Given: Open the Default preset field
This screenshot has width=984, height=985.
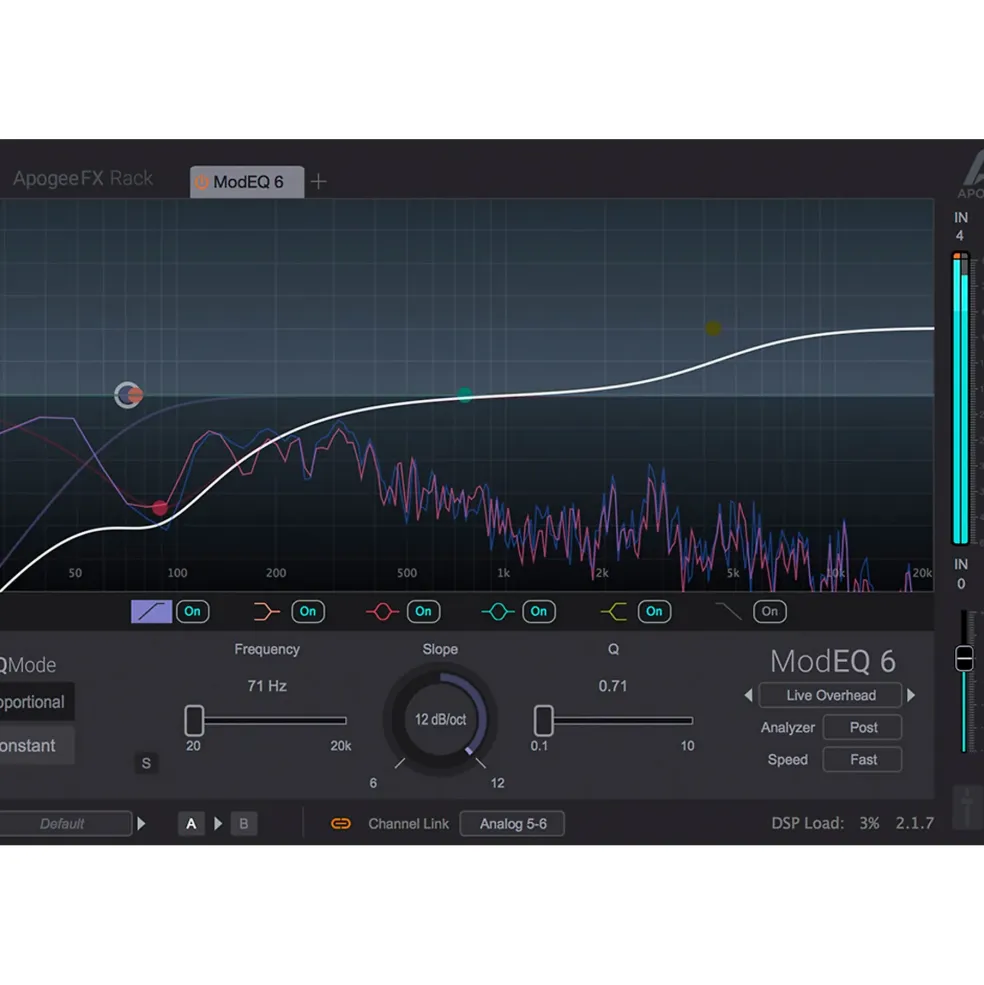Looking at the screenshot, I should 65,824.
